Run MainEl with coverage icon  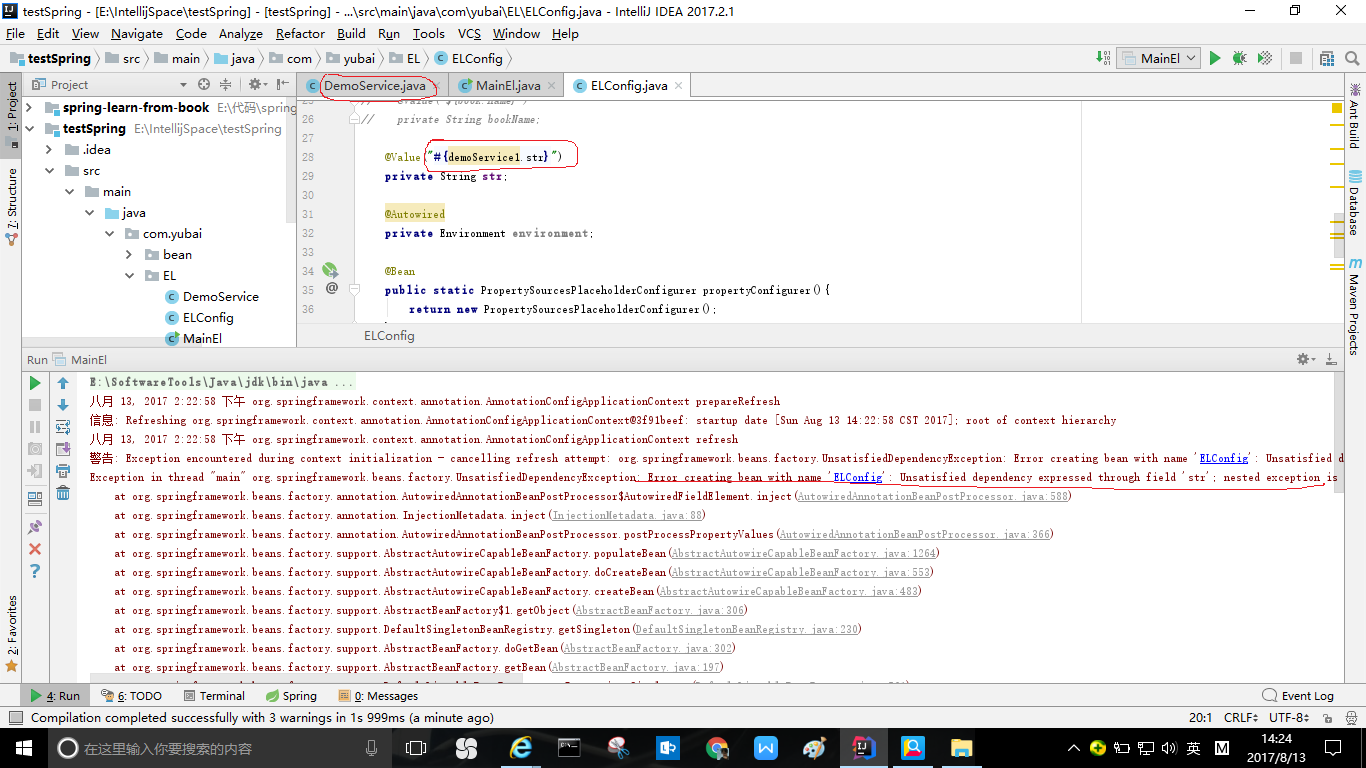pos(1265,59)
